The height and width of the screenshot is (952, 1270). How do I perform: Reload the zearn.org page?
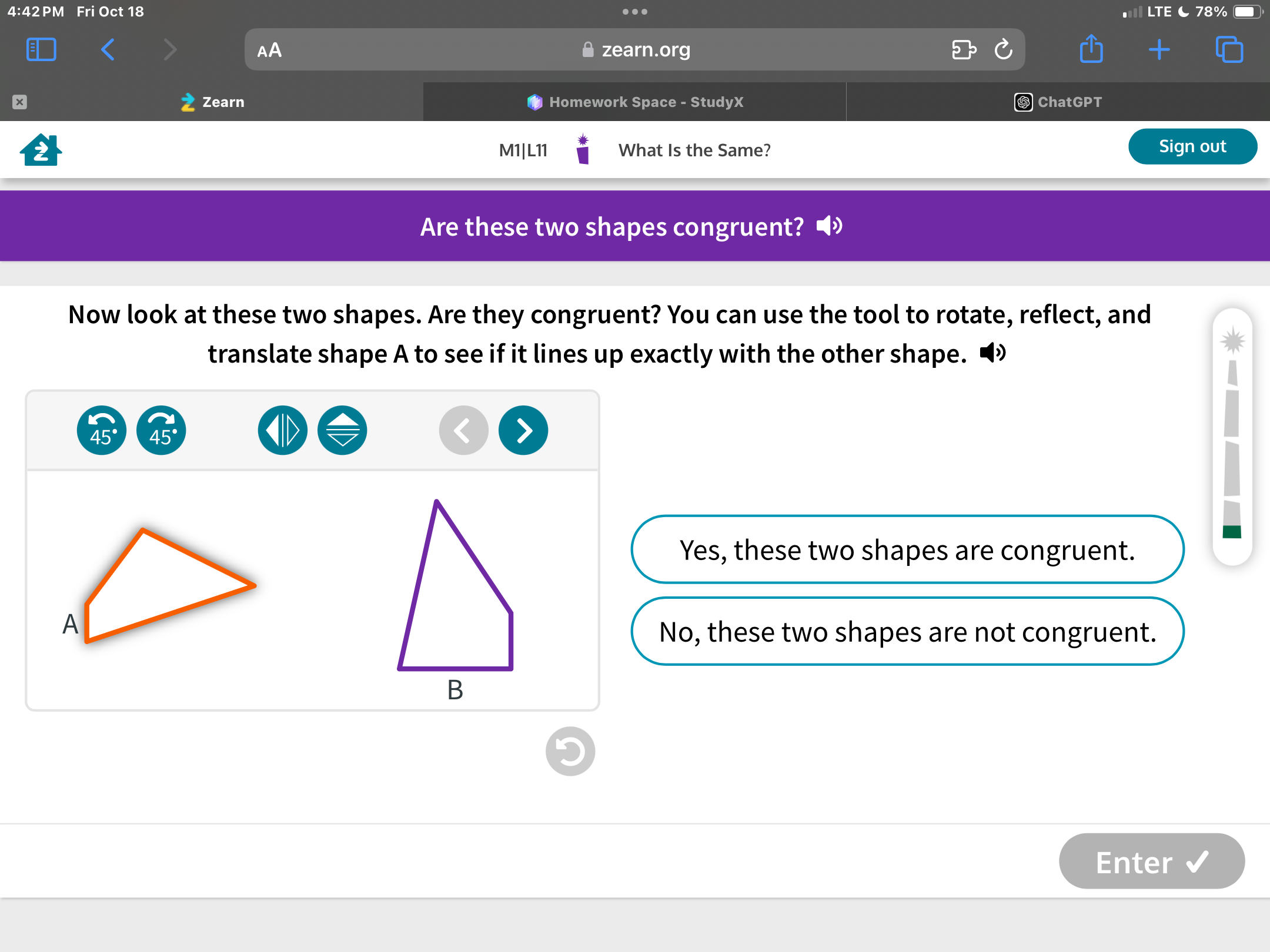click(1004, 50)
